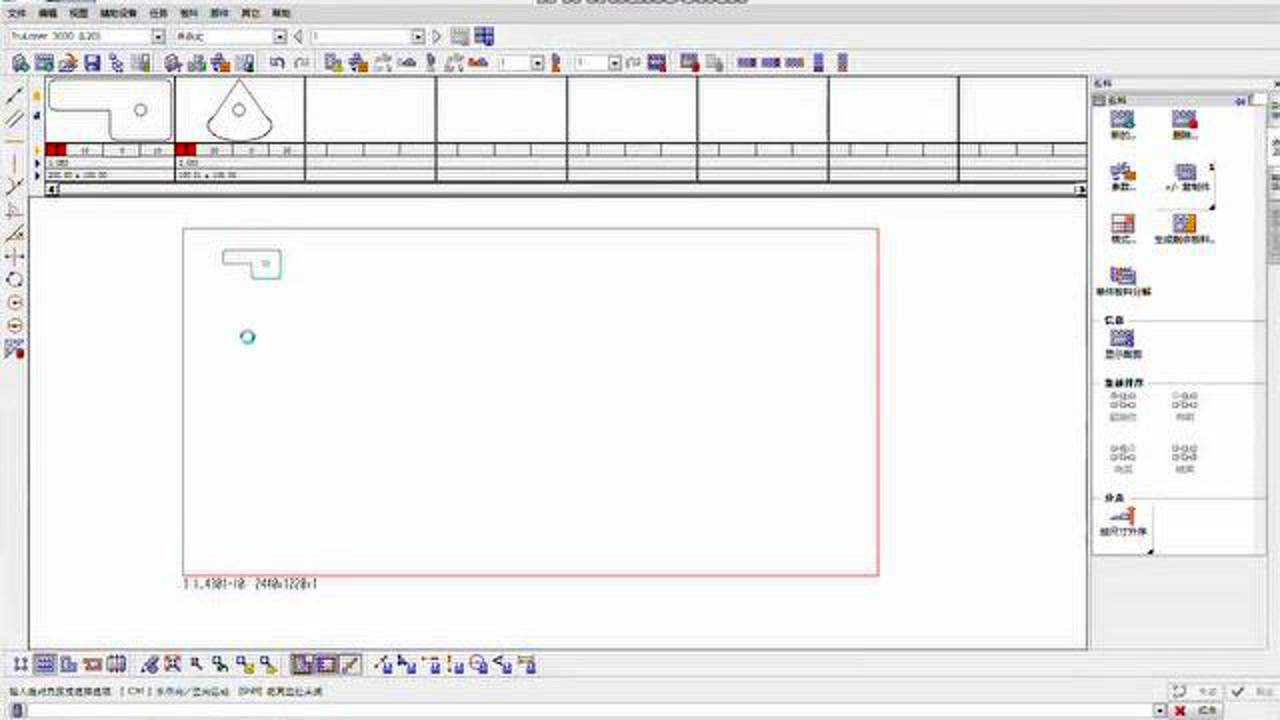Open the TruLaser 3030 machine dropdown
The height and width of the screenshot is (720, 1280).
(x=157, y=37)
